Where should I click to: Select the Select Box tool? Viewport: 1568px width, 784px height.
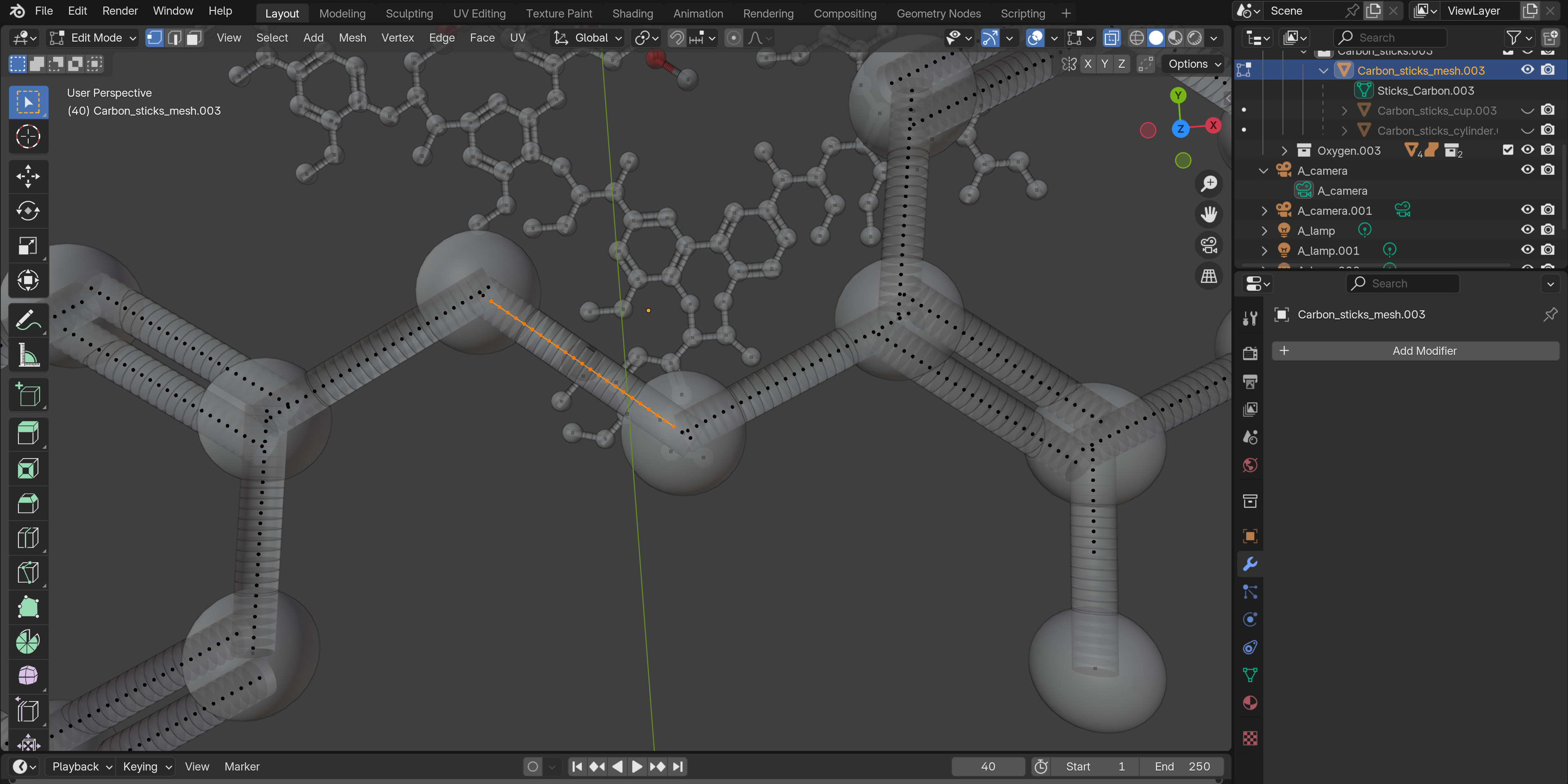click(28, 102)
